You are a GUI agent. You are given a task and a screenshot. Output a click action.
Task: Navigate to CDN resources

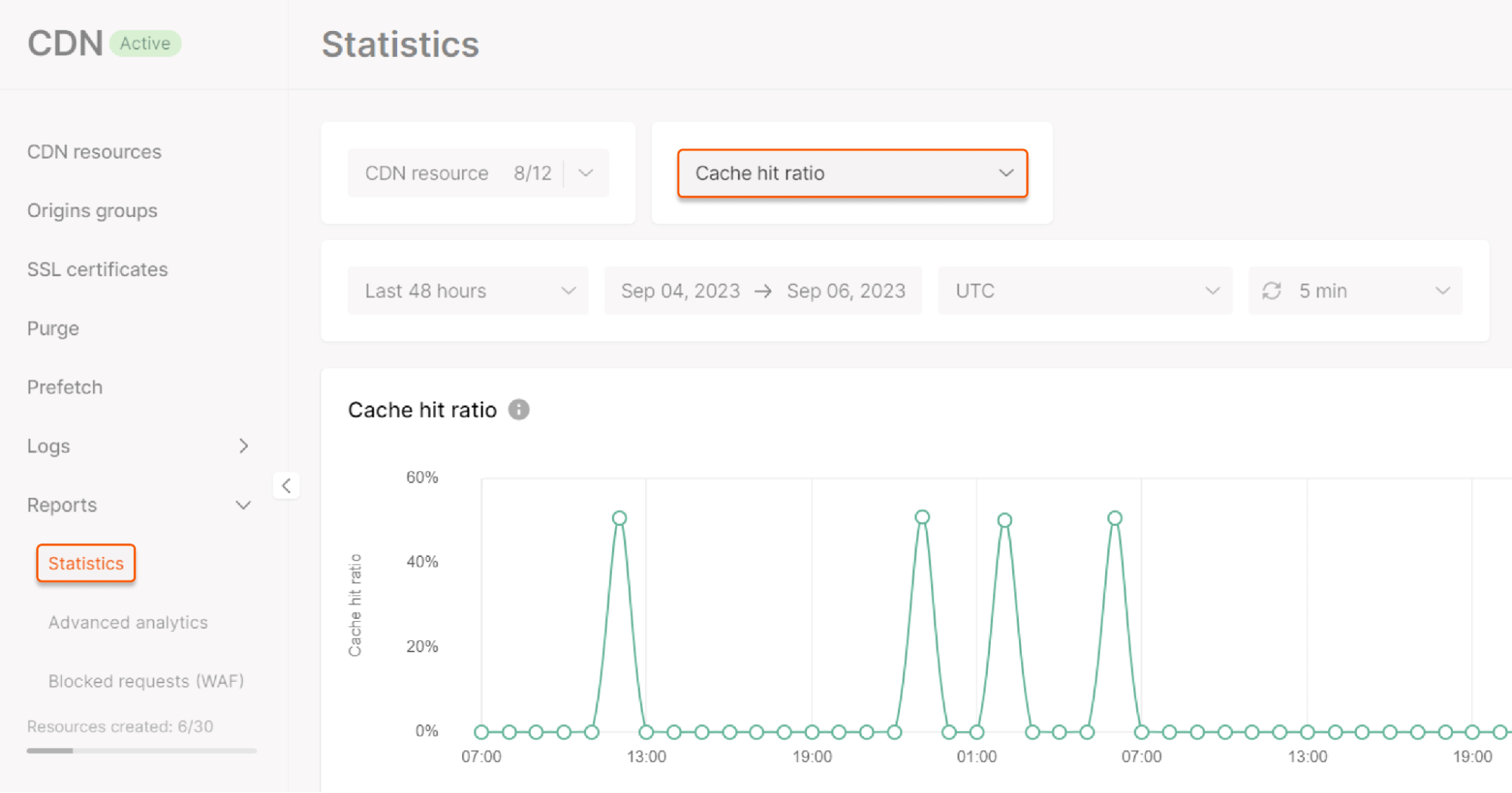tap(94, 151)
